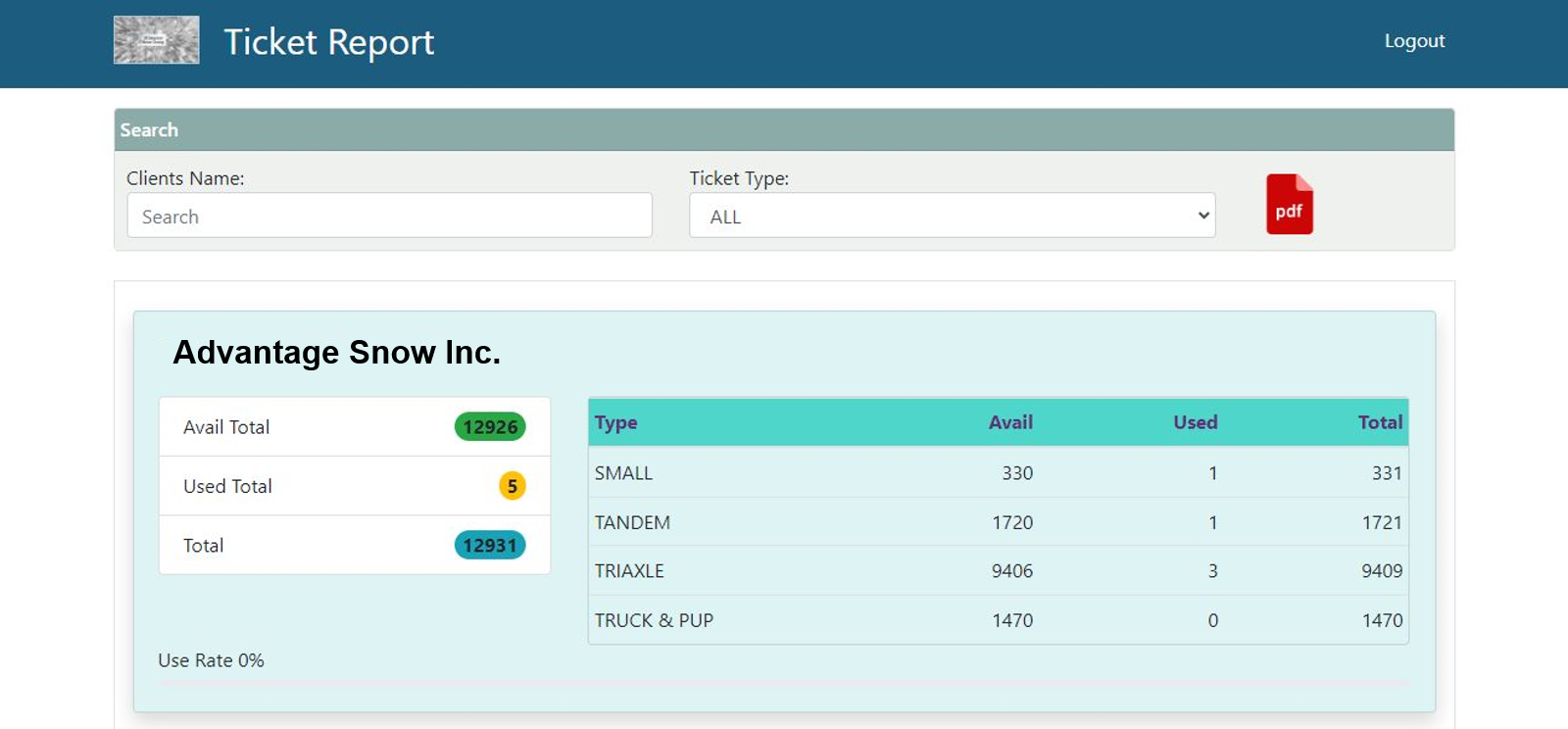Click the Total column header
The height and width of the screenshot is (729, 1568).
(x=1380, y=422)
